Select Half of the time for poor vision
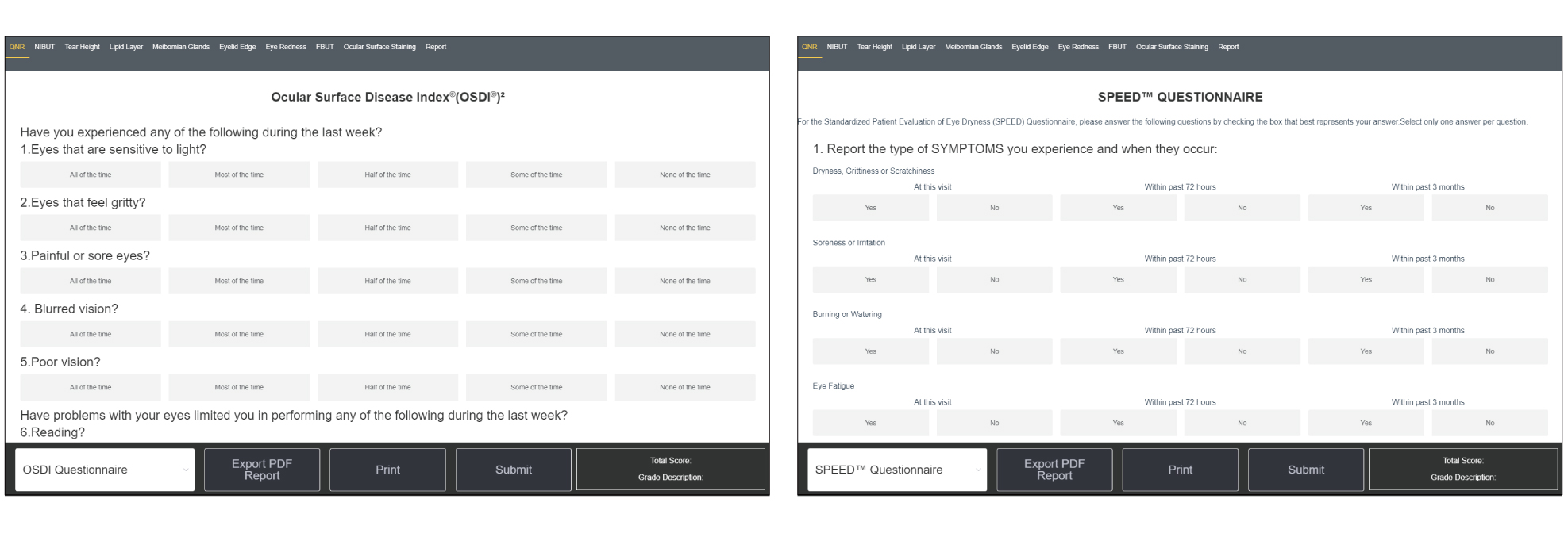 (x=387, y=387)
